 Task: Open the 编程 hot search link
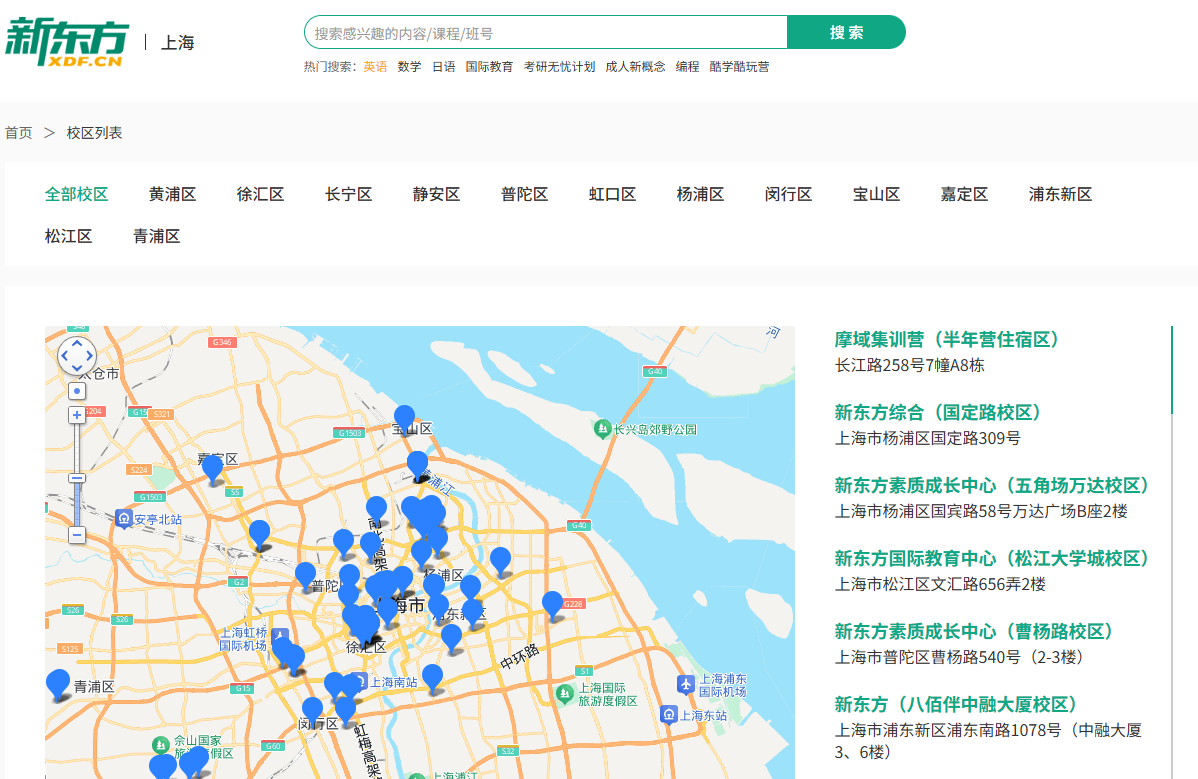pyautogui.click(x=688, y=66)
